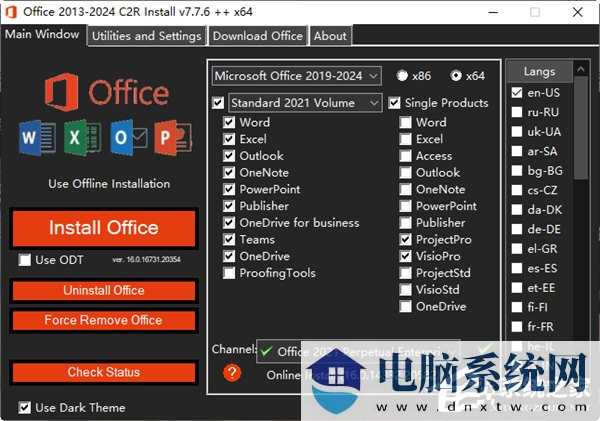Uncheck PowerPoint in the suite list
This screenshot has width=600, height=421.
(x=229, y=189)
